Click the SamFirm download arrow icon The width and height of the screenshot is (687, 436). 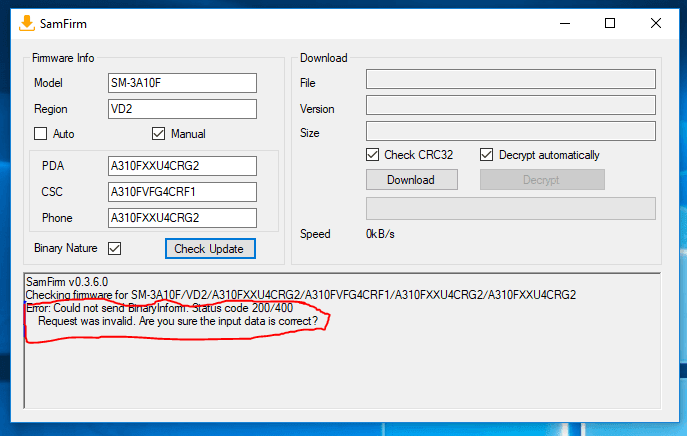(x=27, y=23)
